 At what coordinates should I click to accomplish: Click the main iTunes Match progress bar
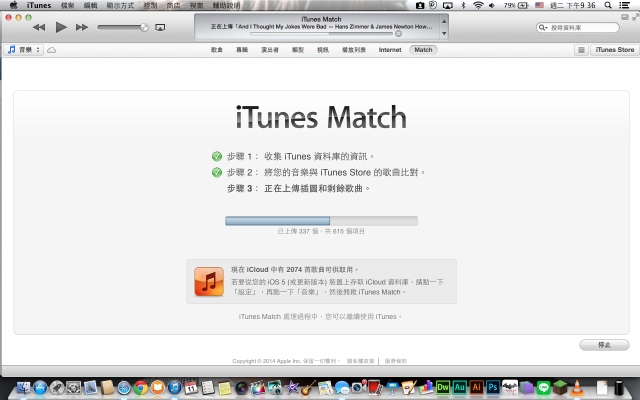tap(322, 221)
